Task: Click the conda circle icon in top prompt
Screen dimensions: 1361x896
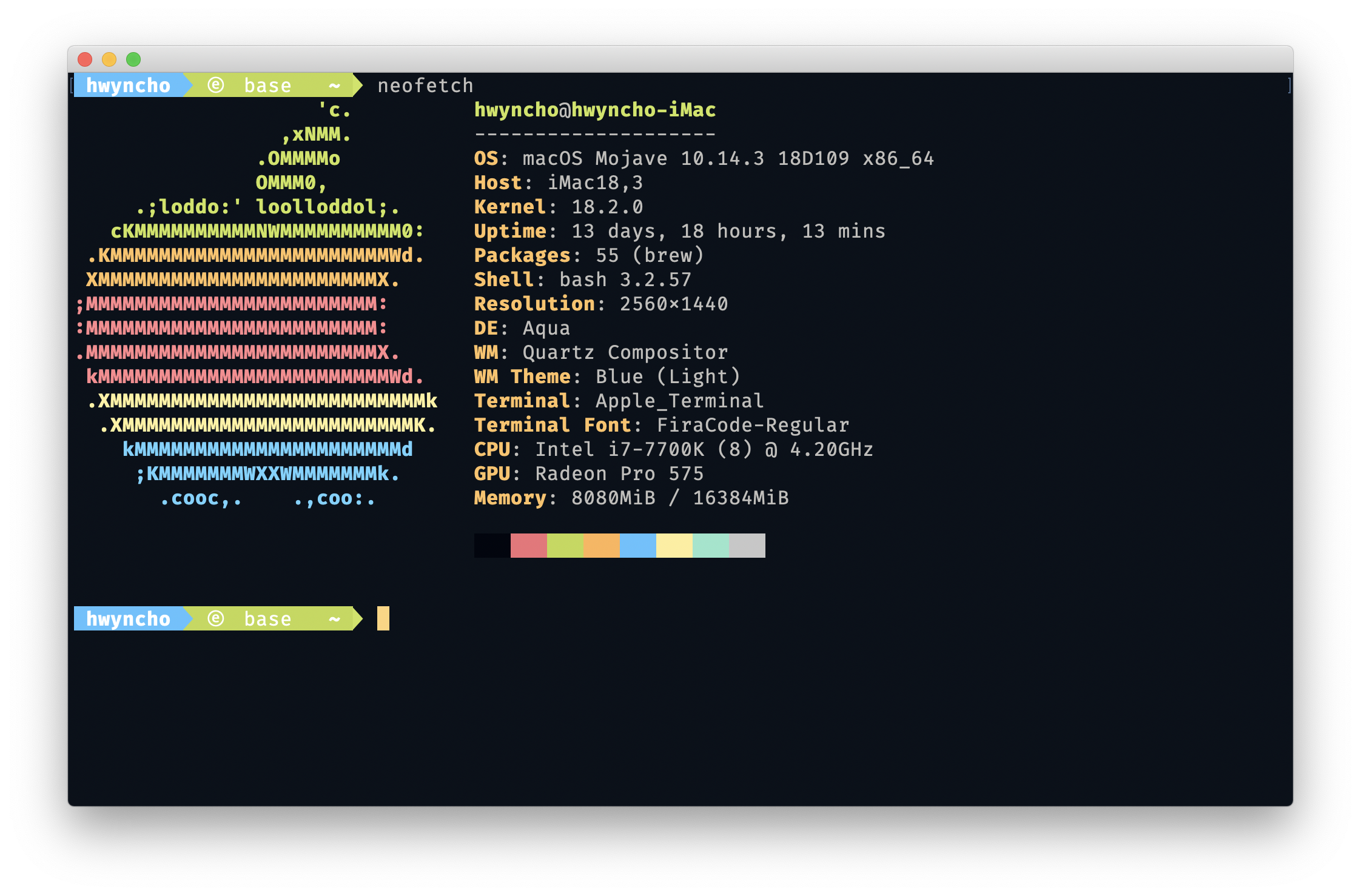Action: 216,85
